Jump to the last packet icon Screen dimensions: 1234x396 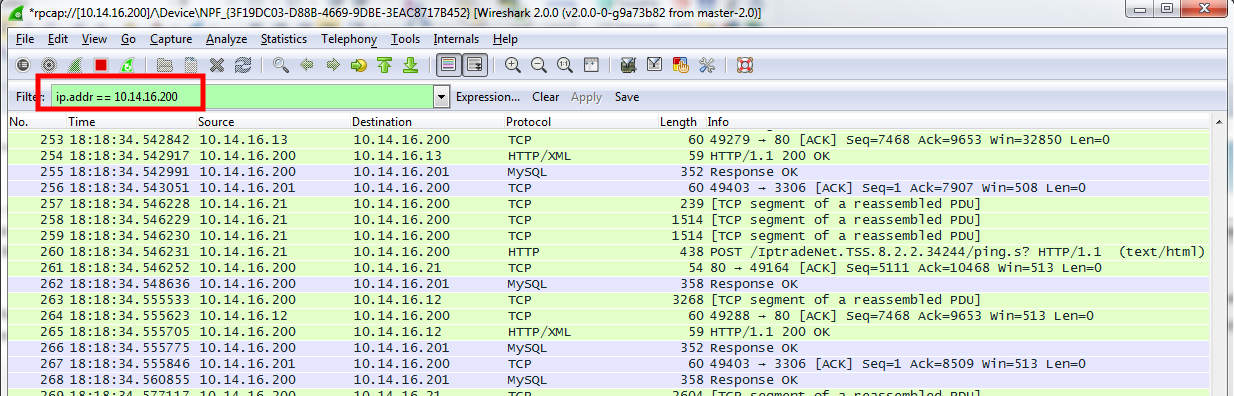point(410,66)
